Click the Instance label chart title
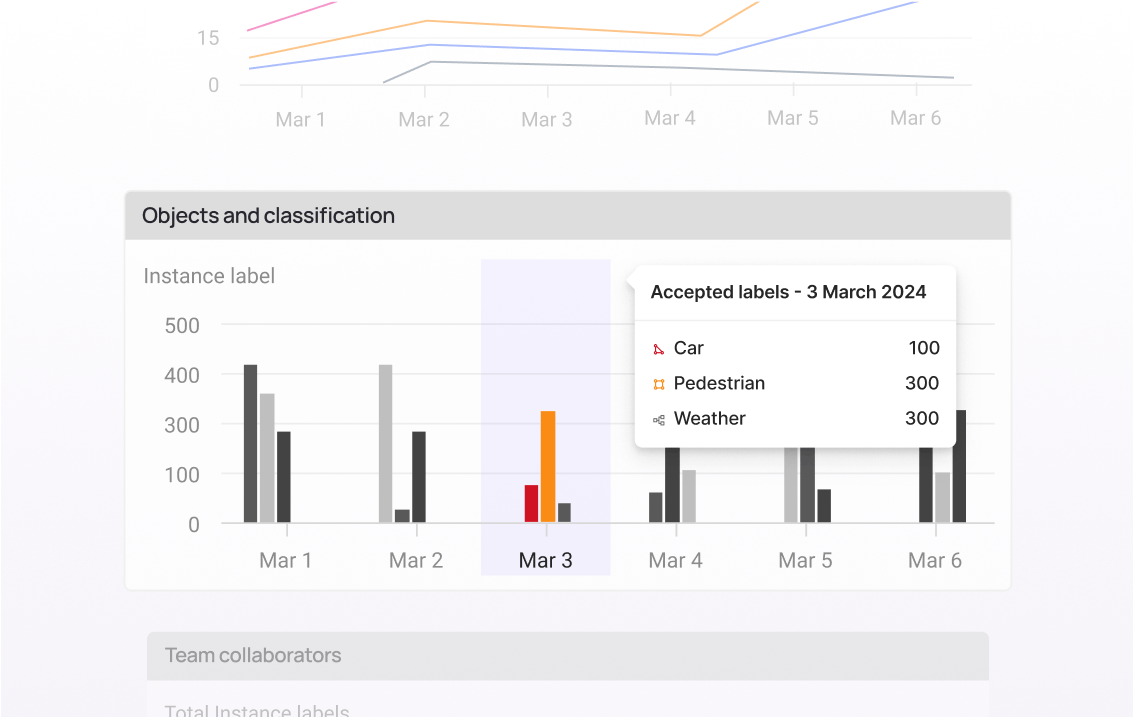 point(209,276)
